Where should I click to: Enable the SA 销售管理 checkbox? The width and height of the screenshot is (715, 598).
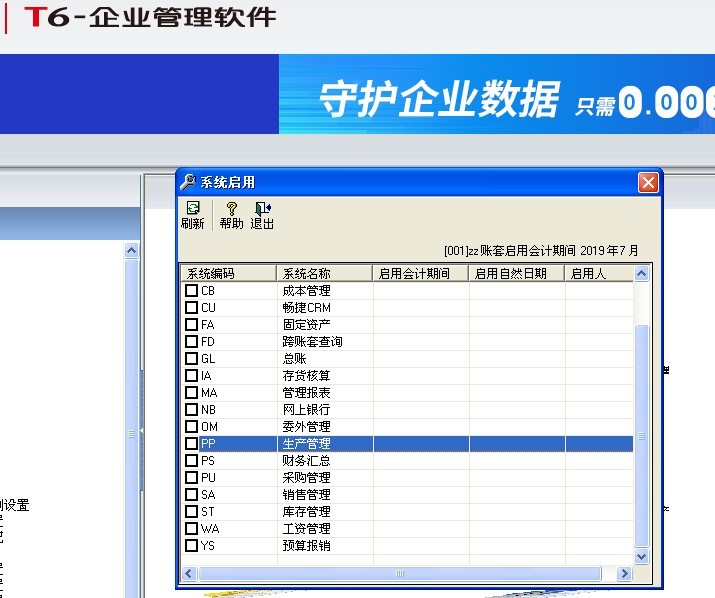pyautogui.click(x=192, y=494)
